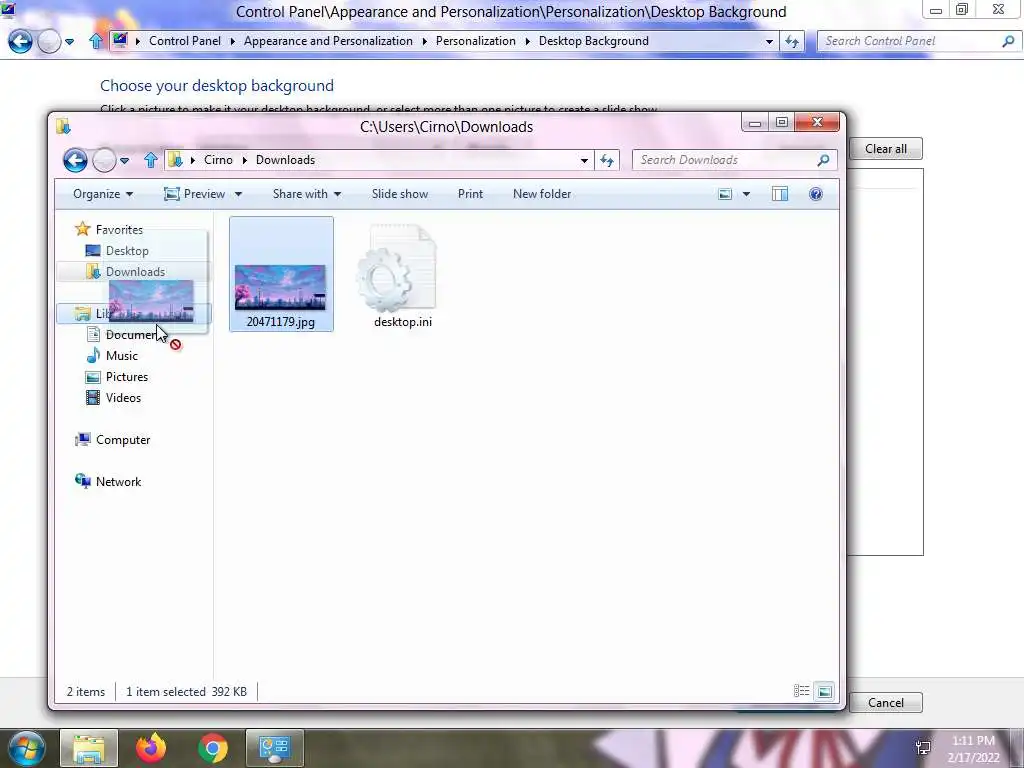Click the Clear all button
The height and width of the screenshot is (768, 1024).
pyautogui.click(x=886, y=149)
